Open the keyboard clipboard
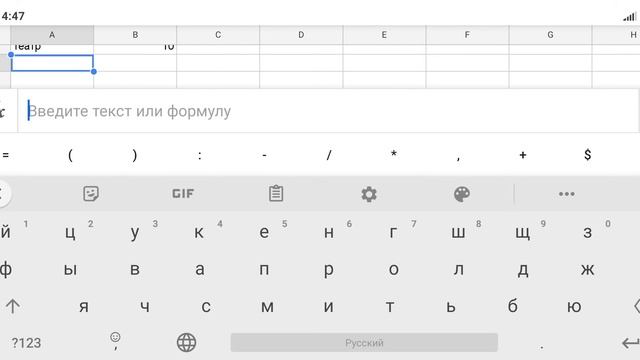Viewport: 640px width, 360px height. pos(276,193)
